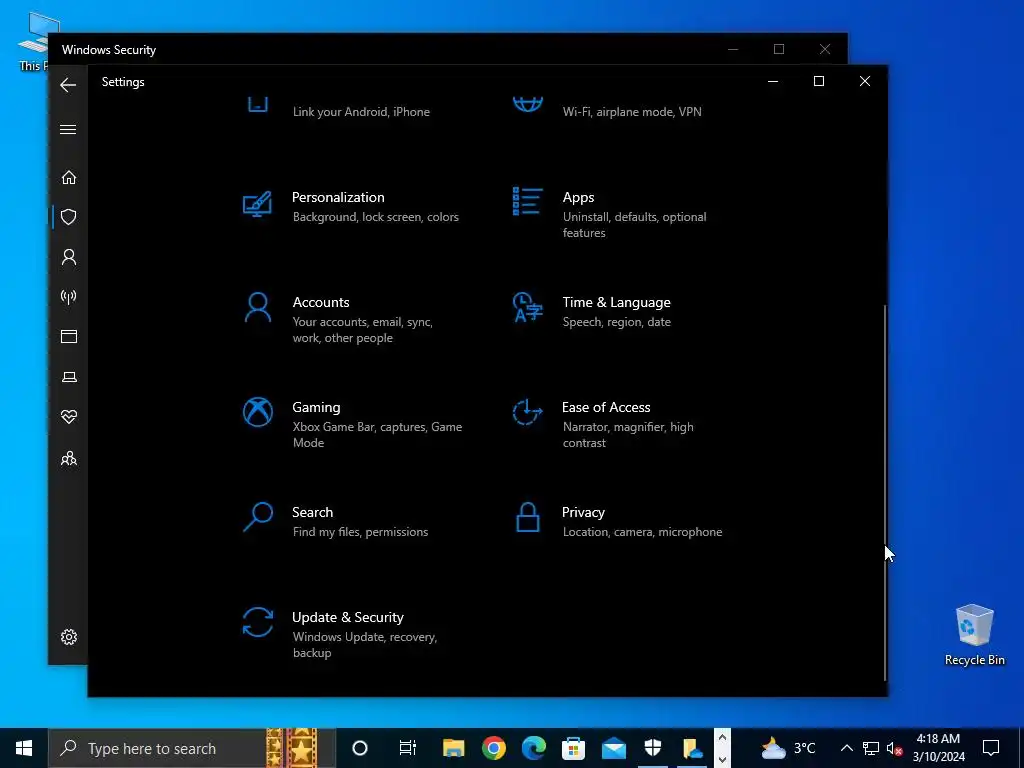This screenshot has width=1024, height=768.
Task: Open Task View on the taskbar
Action: (408, 748)
